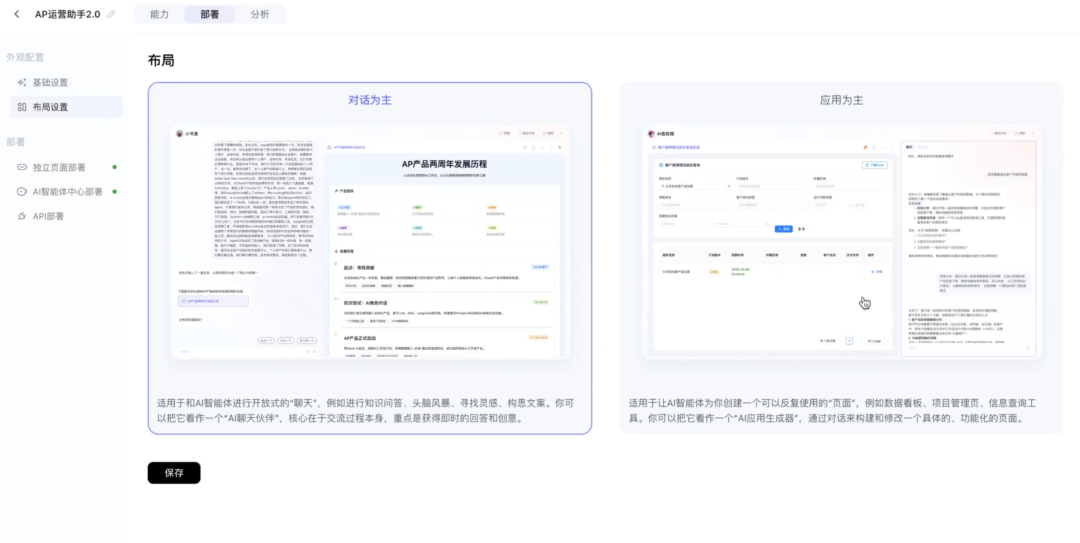The width and height of the screenshot is (1080, 543).
Task: Choose the 对话为主 layout option
Action: coord(369,100)
